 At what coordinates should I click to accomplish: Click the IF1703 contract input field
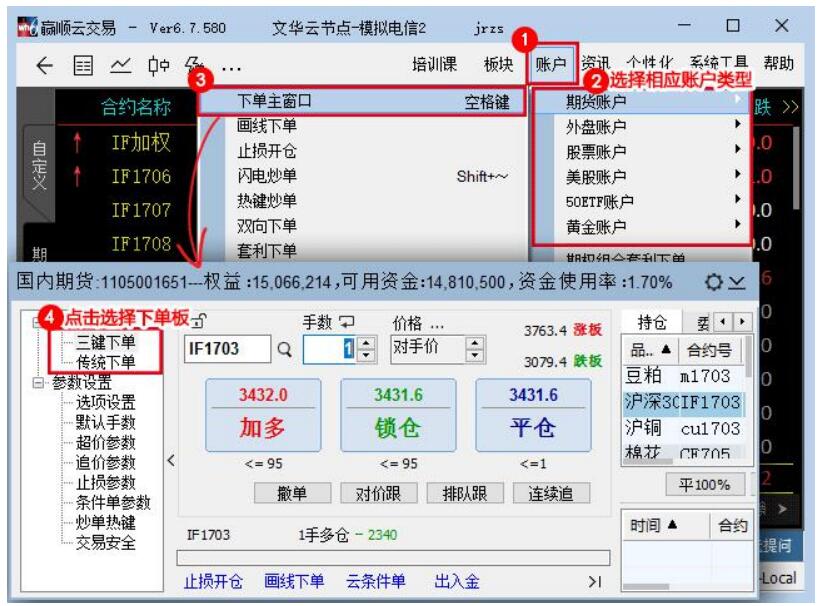227,349
